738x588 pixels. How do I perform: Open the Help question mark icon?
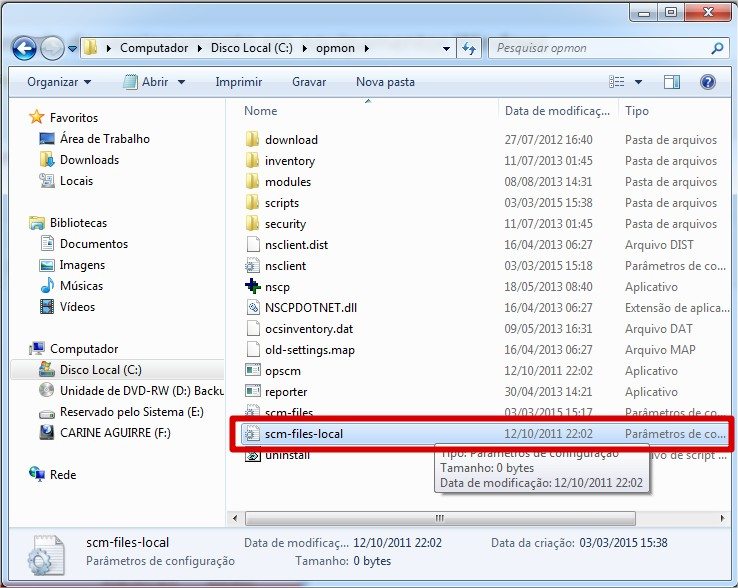pos(707,82)
